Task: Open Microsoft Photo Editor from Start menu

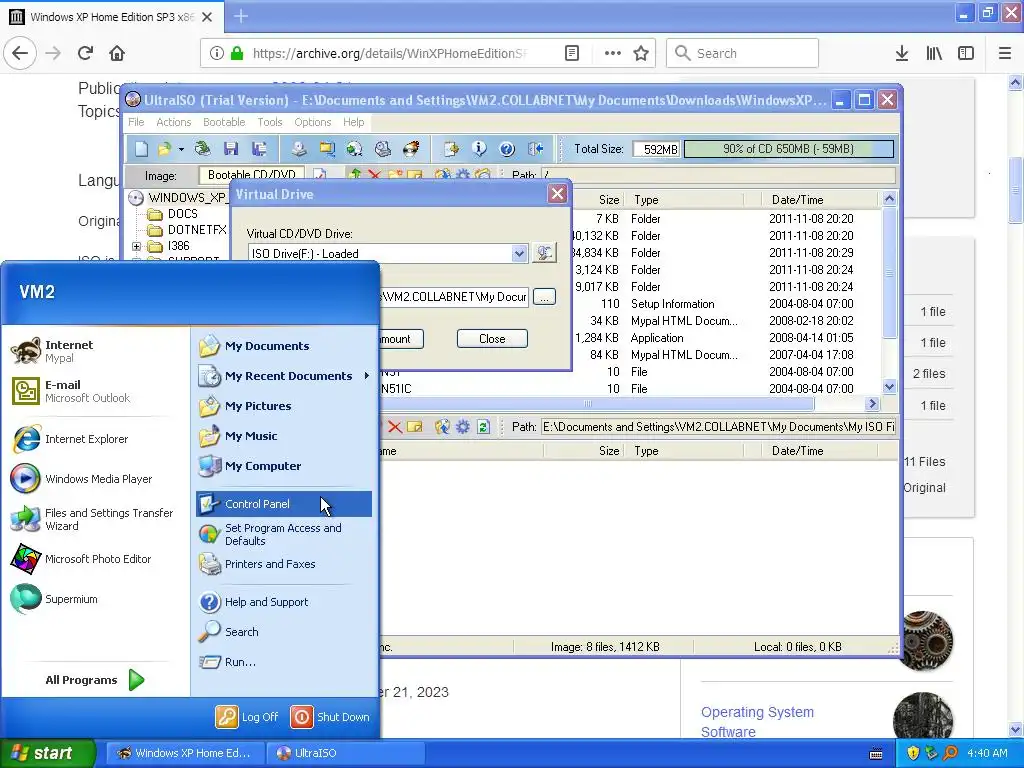Action: (x=96, y=559)
